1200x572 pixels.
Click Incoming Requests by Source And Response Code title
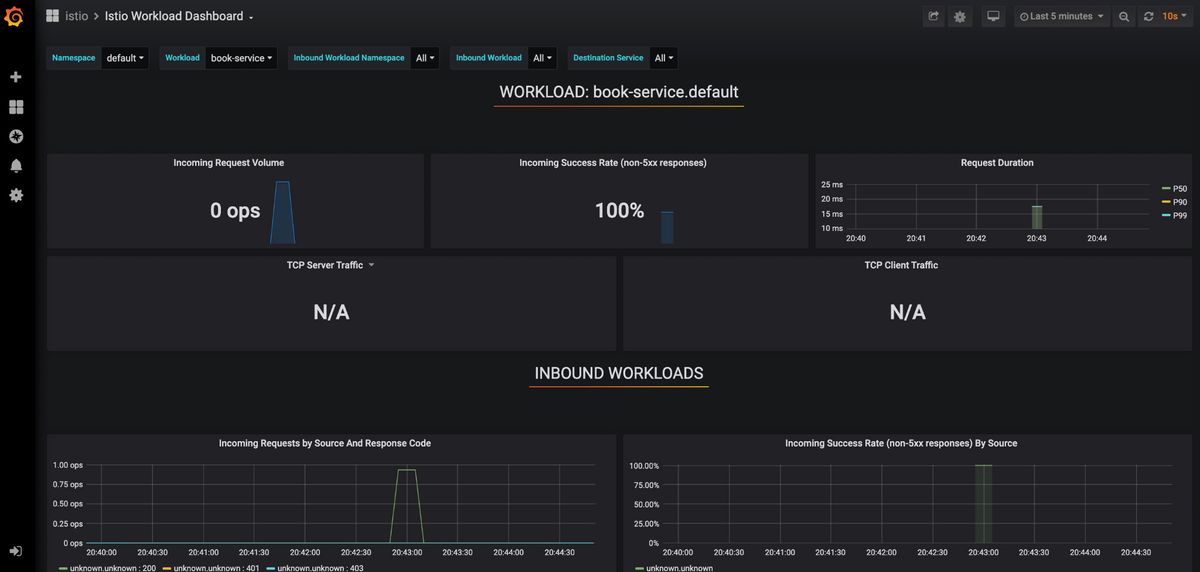point(325,443)
